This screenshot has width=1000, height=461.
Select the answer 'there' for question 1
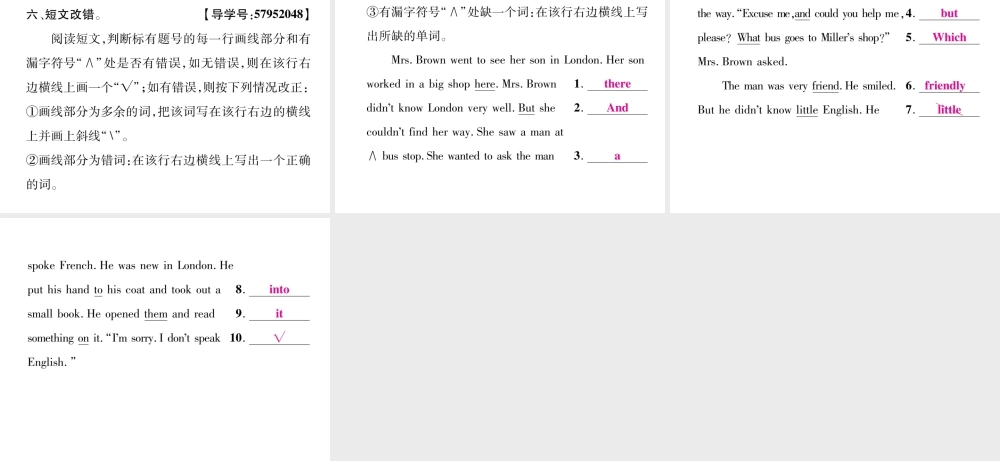(x=617, y=84)
